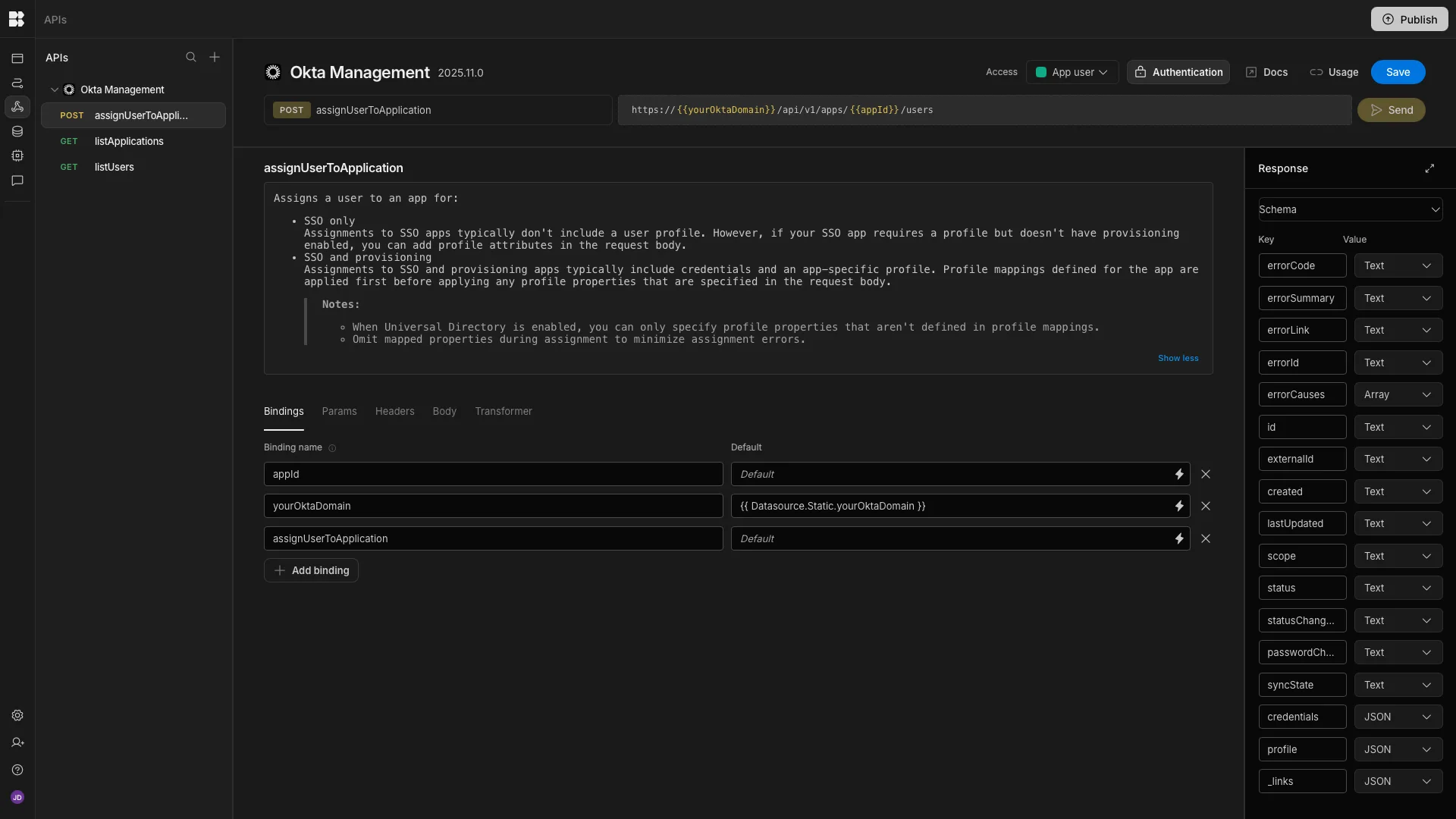
Task: Collapse the Okta Management tree node
Action: 55,89
